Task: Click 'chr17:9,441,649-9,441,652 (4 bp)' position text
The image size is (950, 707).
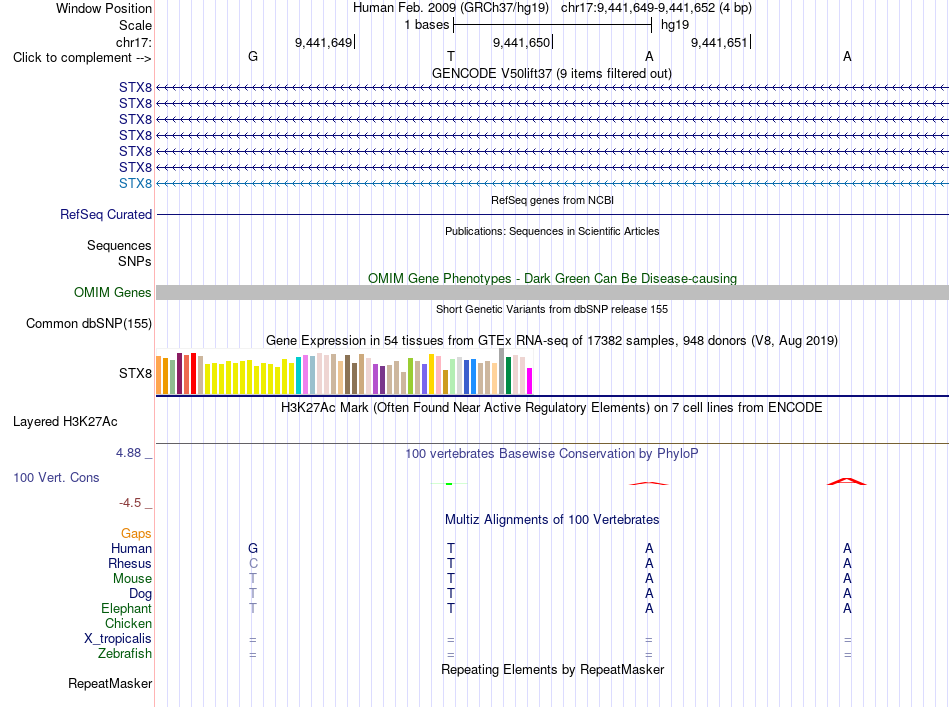Action: tap(656, 8)
